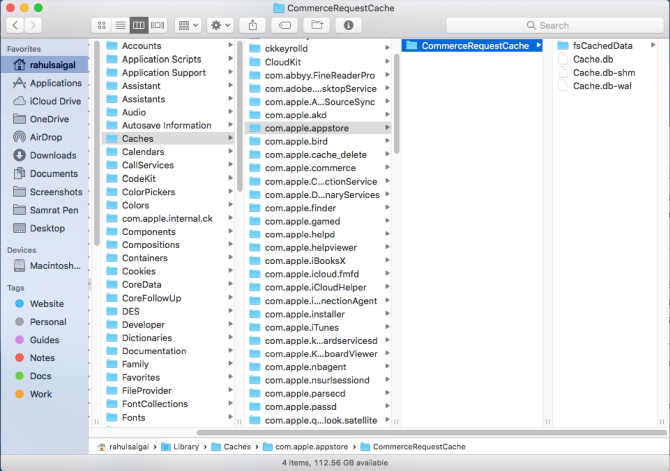This screenshot has width=670, height=471.
Task: Click the Edit Tags toolbar button
Action: (285, 26)
